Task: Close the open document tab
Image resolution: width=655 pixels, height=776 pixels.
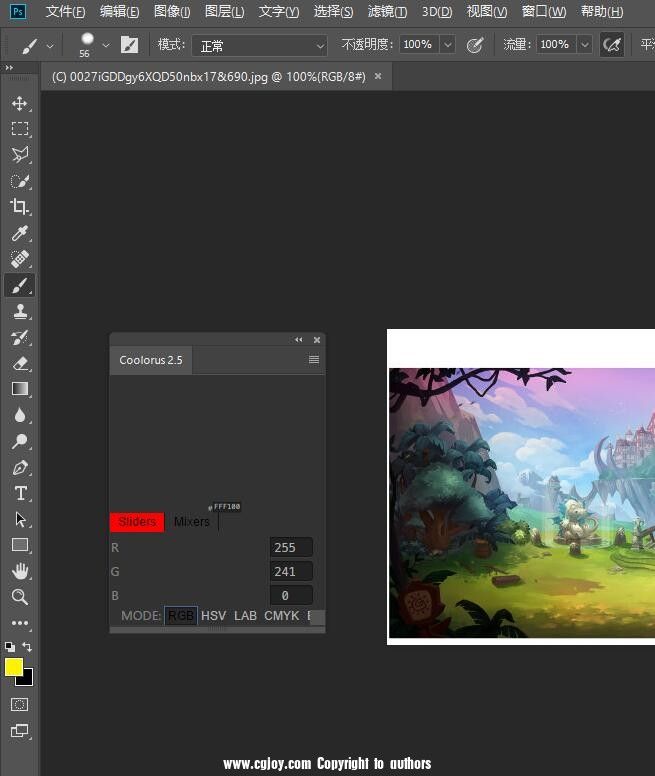Action: point(378,76)
